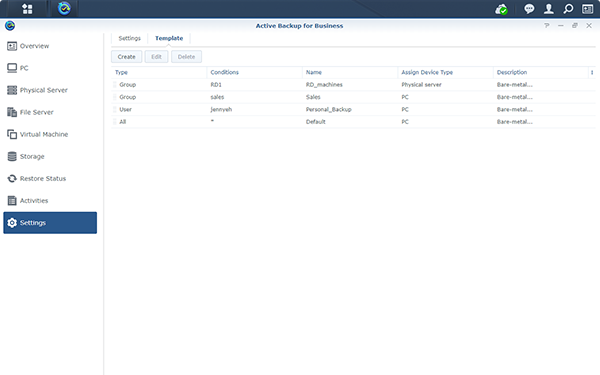Click the asterisk condition of Default row
The height and width of the screenshot is (375, 600).
pos(212,121)
